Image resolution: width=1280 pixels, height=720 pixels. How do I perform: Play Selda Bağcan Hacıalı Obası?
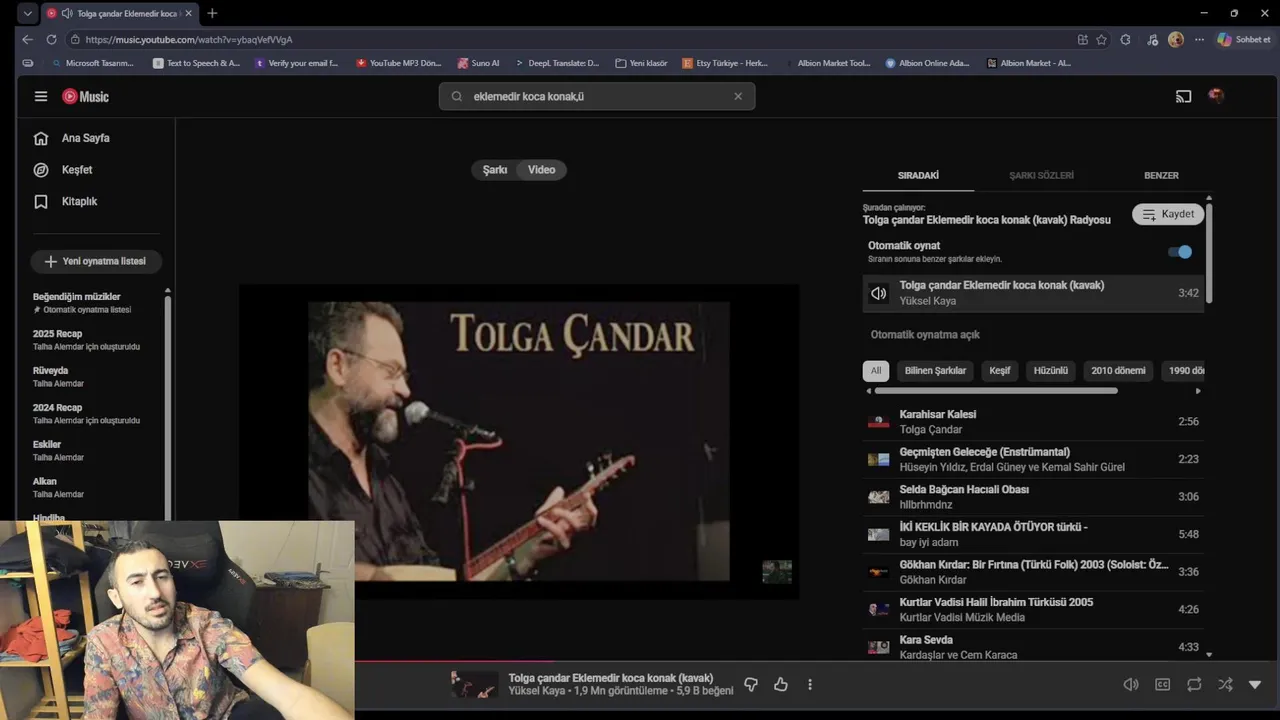click(x=1034, y=497)
